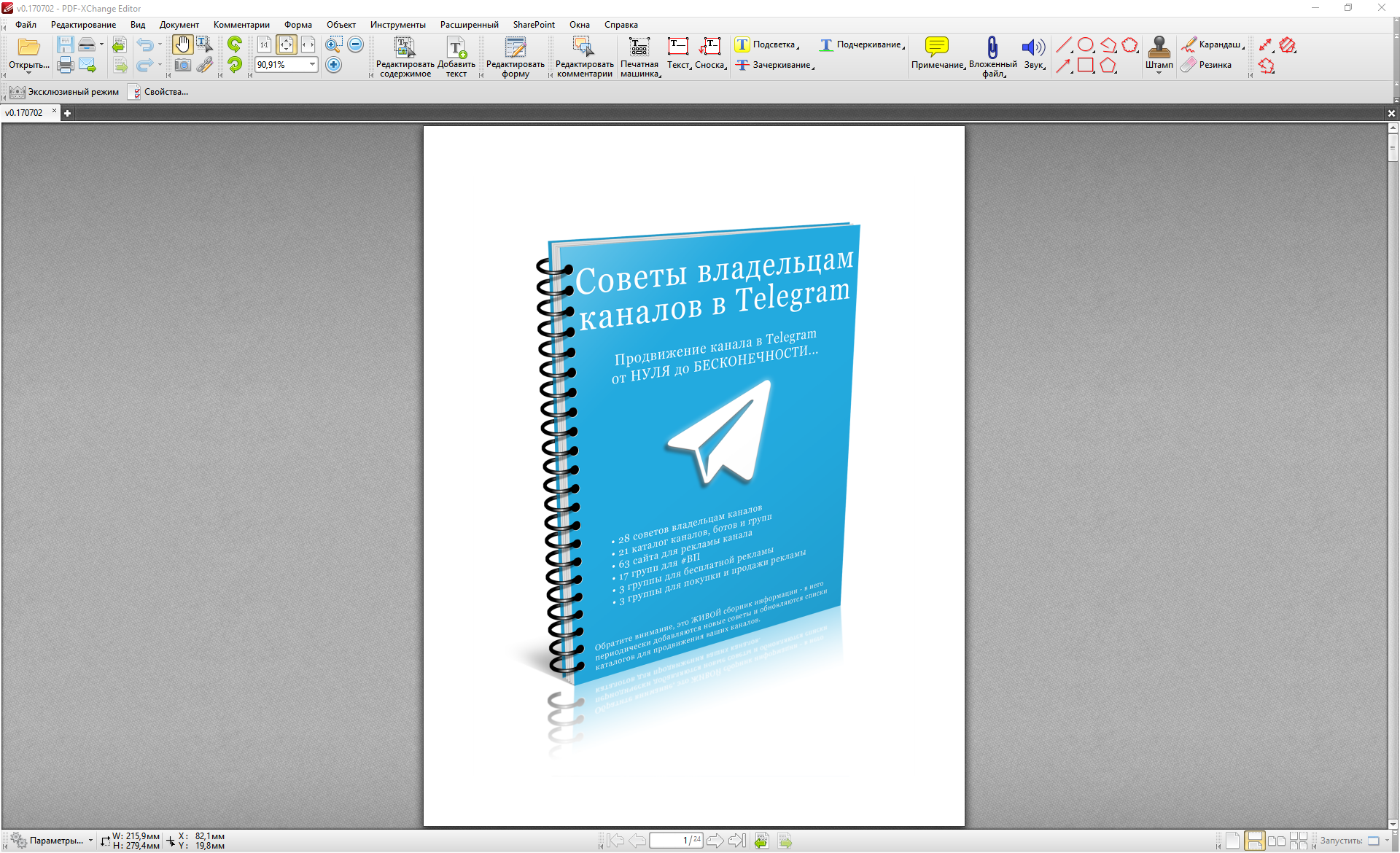This screenshot has width=1400, height=853.
Task: Toggle Fit Page zoom mode
Action: click(x=286, y=45)
